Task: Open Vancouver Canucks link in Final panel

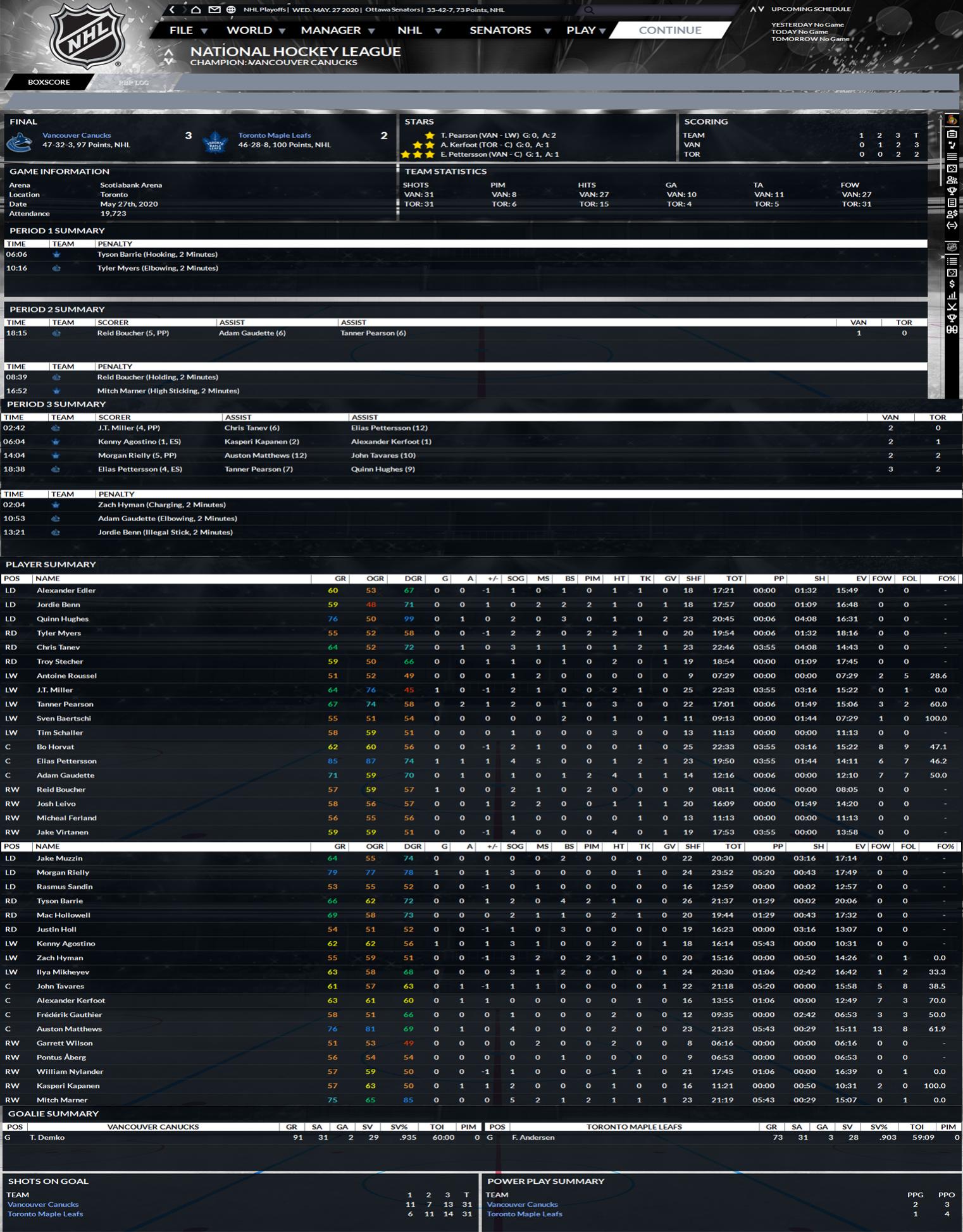Action: pos(77,135)
